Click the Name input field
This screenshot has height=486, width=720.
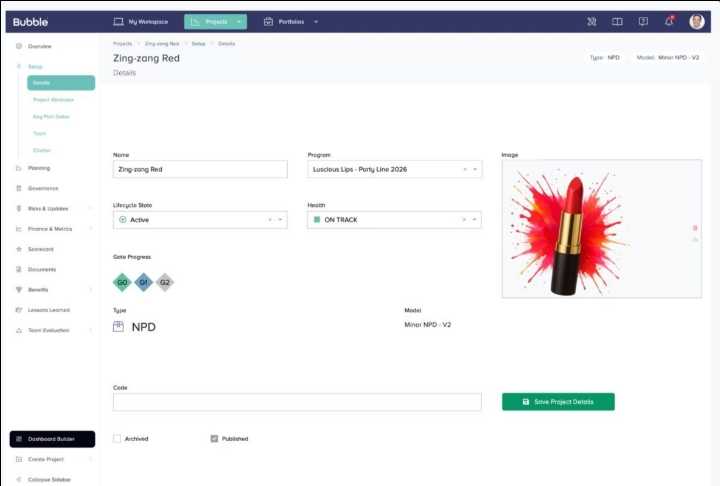200,170
